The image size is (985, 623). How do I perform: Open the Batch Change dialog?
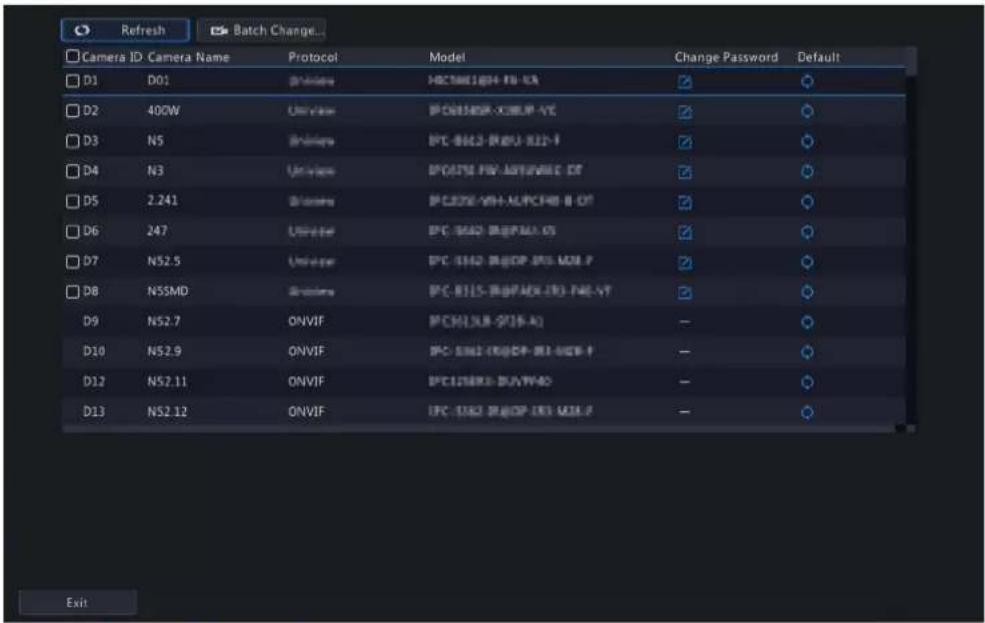pyautogui.click(x=261, y=30)
